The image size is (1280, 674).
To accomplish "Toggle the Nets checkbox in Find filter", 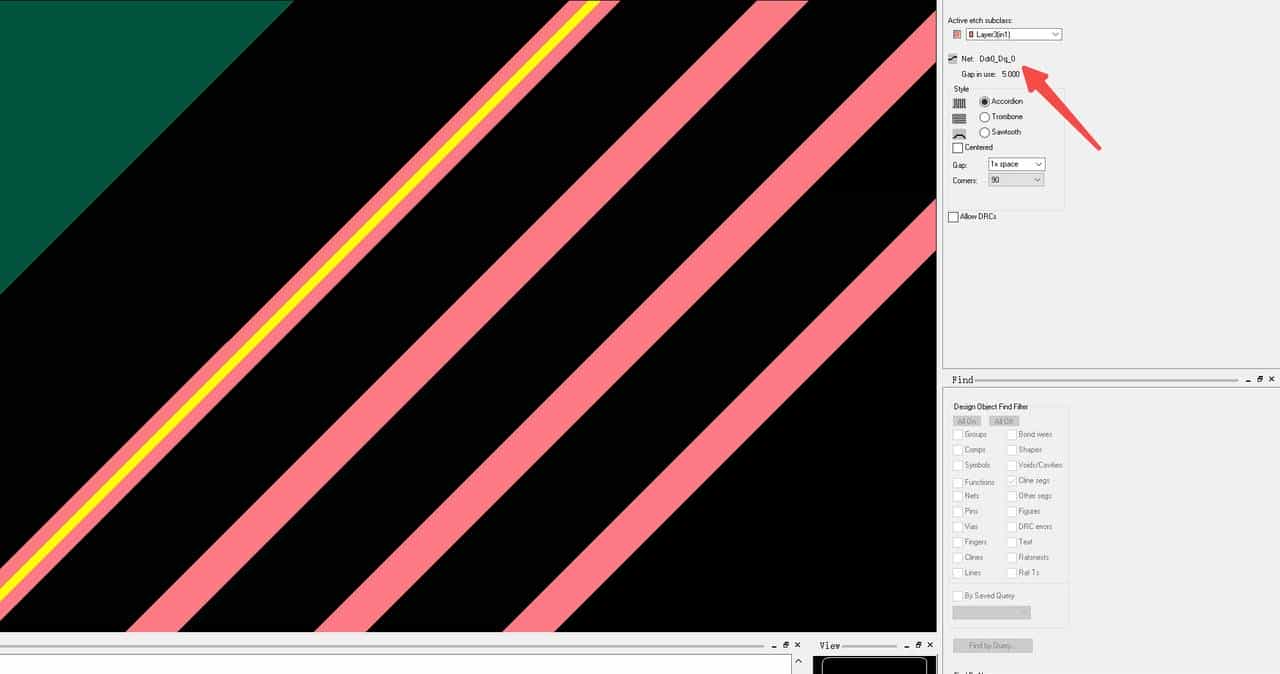I will tap(958, 496).
